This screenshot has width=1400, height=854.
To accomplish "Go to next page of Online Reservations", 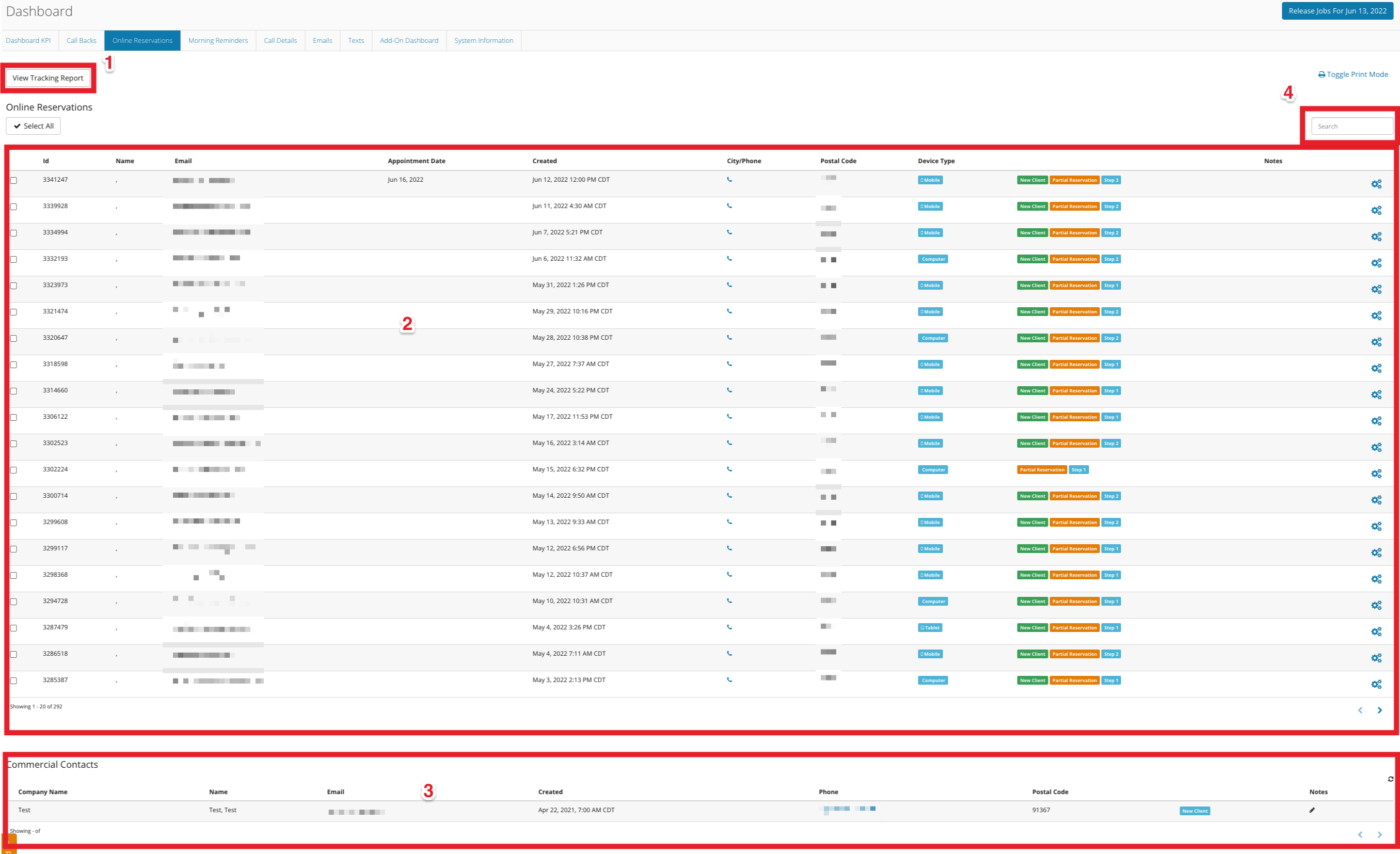I will 1379,710.
